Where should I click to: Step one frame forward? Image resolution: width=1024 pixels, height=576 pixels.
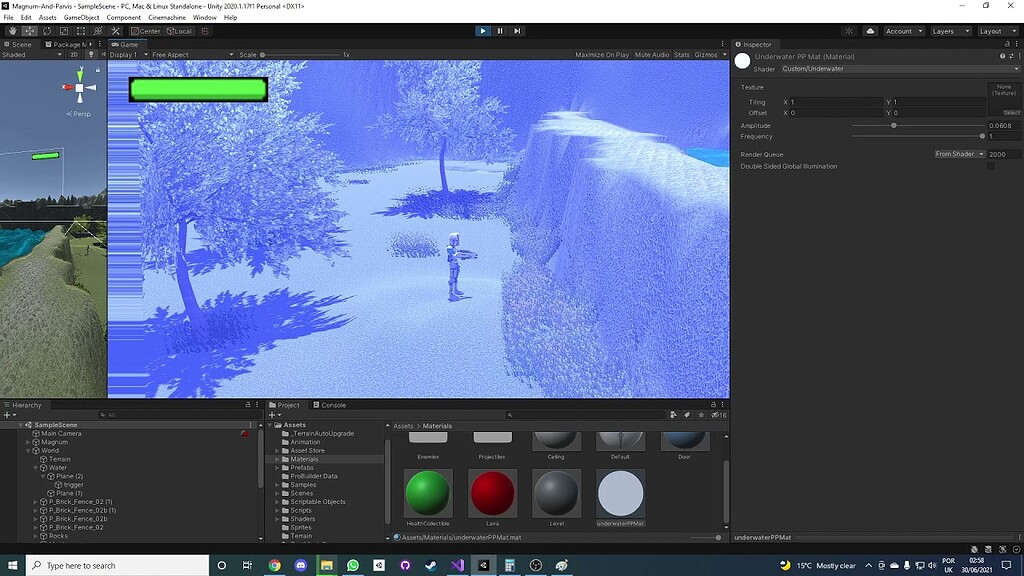(x=518, y=31)
